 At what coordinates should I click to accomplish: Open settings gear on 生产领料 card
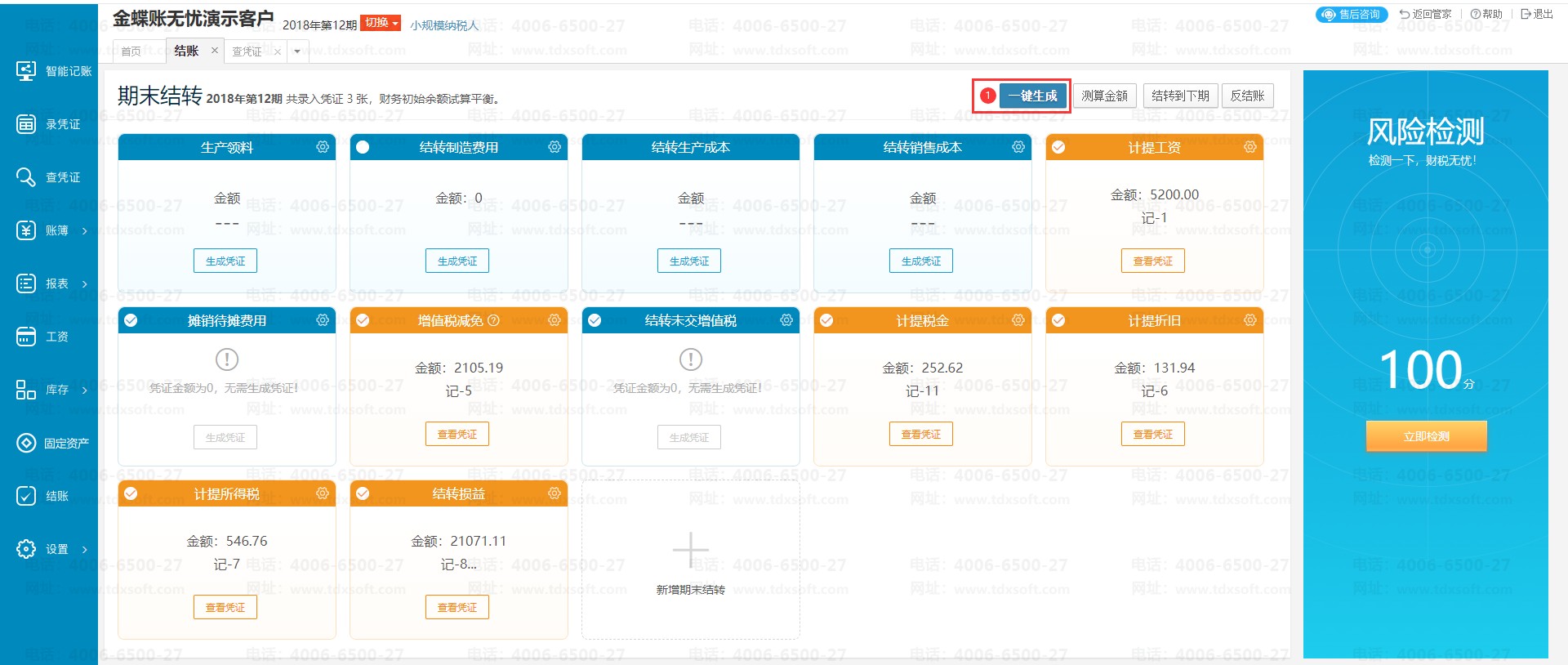click(x=323, y=147)
